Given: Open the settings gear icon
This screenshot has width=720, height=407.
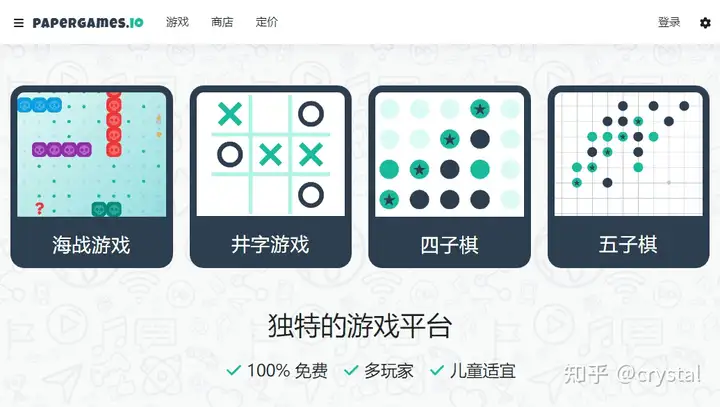Looking at the screenshot, I should pos(705,23).
